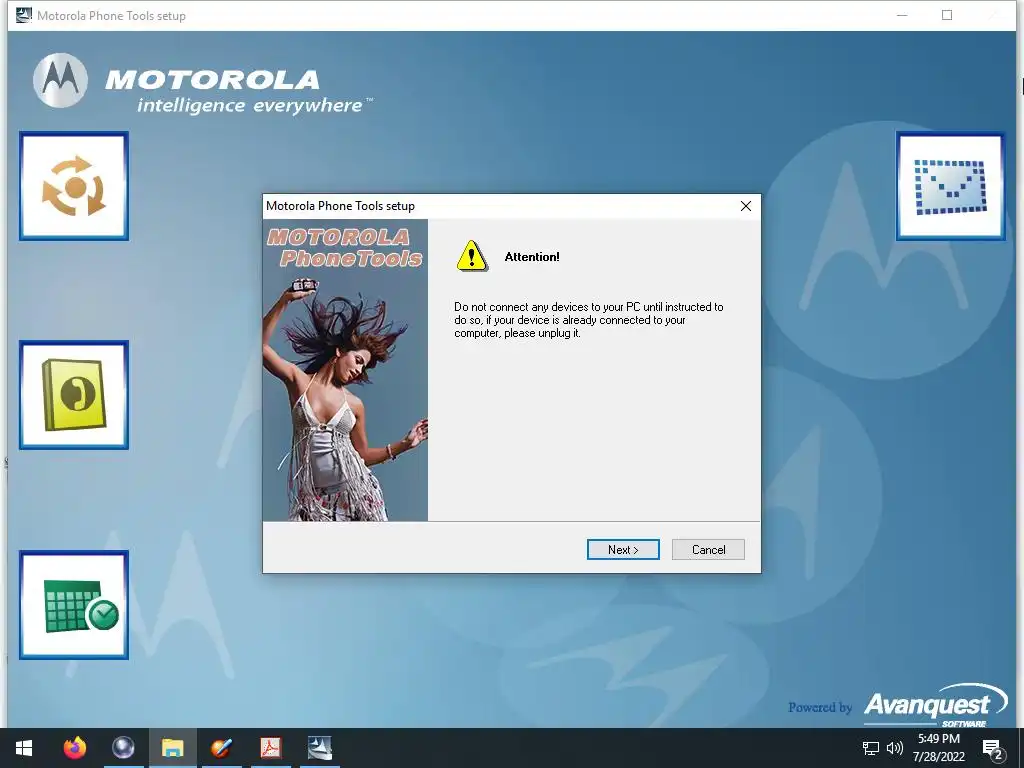Click the setup installer taskbar icon
Image resolution: width=1024 pixels, height=768 pixels.
tap(319, 748)
